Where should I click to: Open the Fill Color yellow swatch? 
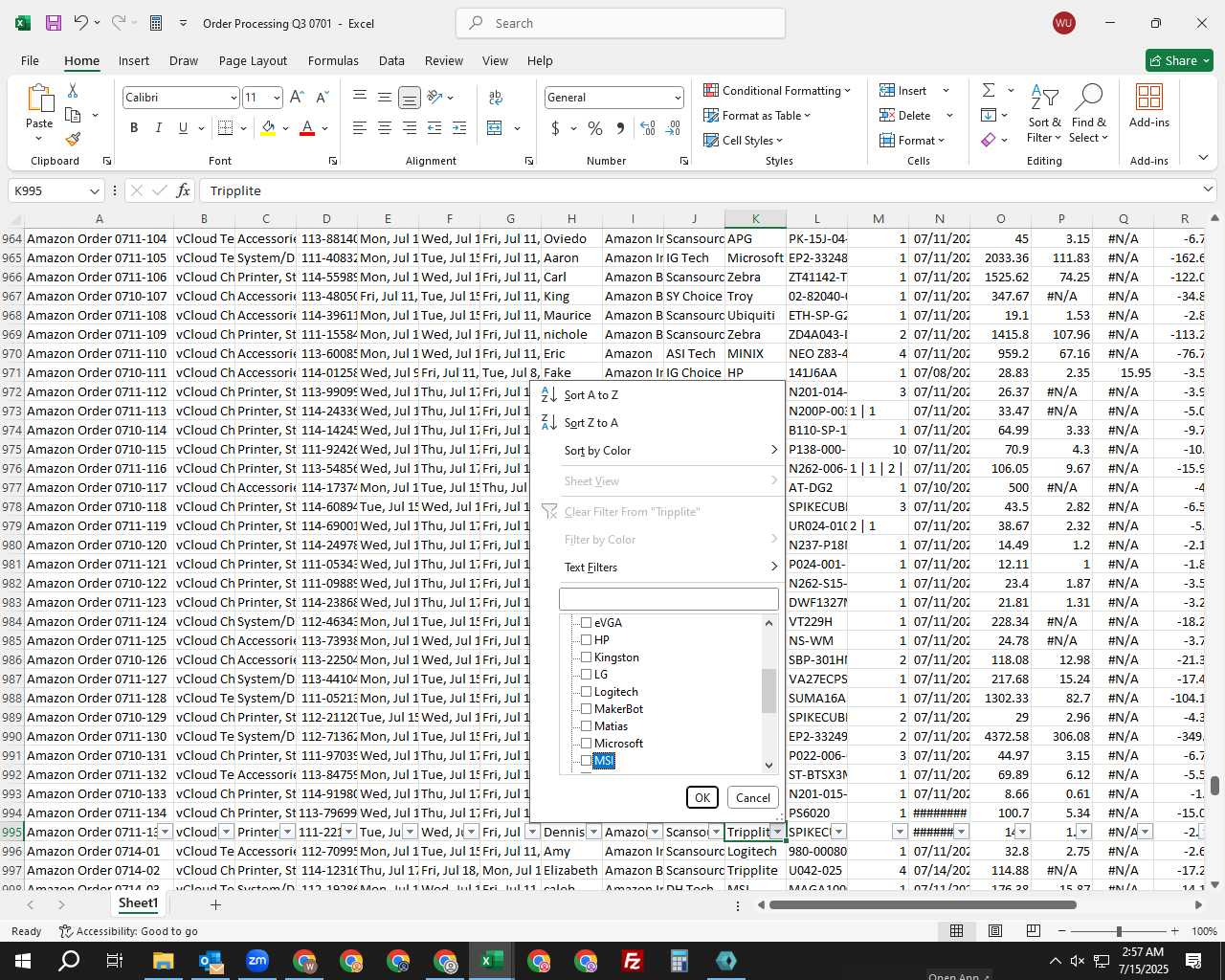tap(269, 127)
